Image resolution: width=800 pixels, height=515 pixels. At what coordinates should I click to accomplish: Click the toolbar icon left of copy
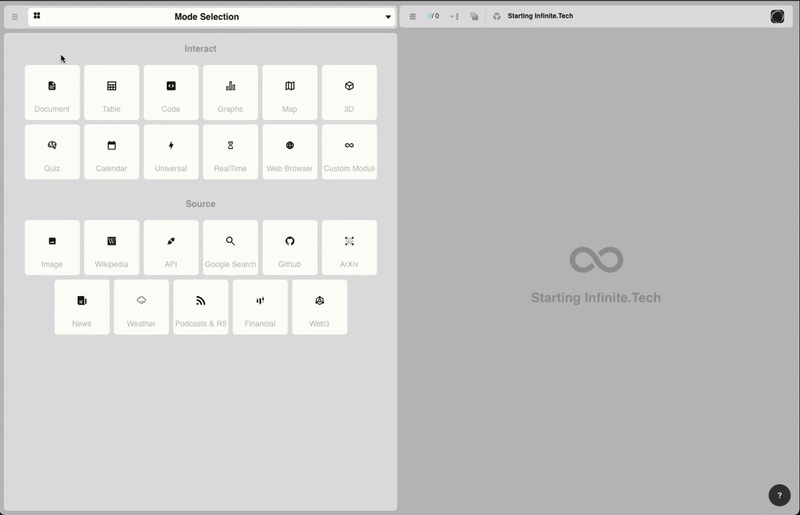coord(454,16)
